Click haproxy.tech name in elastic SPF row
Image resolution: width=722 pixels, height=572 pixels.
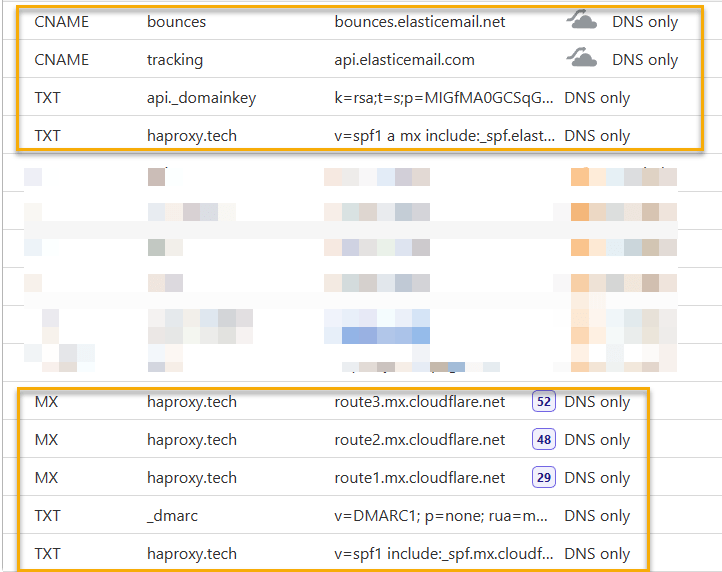192,136
